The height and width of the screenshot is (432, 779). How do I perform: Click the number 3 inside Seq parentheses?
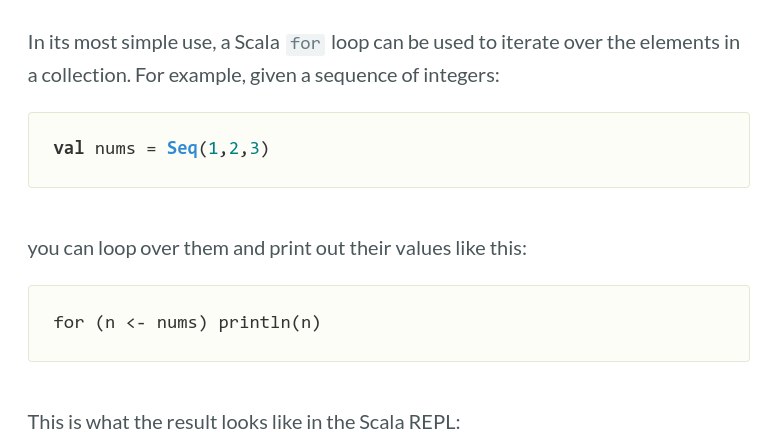[x=254, y=148]
